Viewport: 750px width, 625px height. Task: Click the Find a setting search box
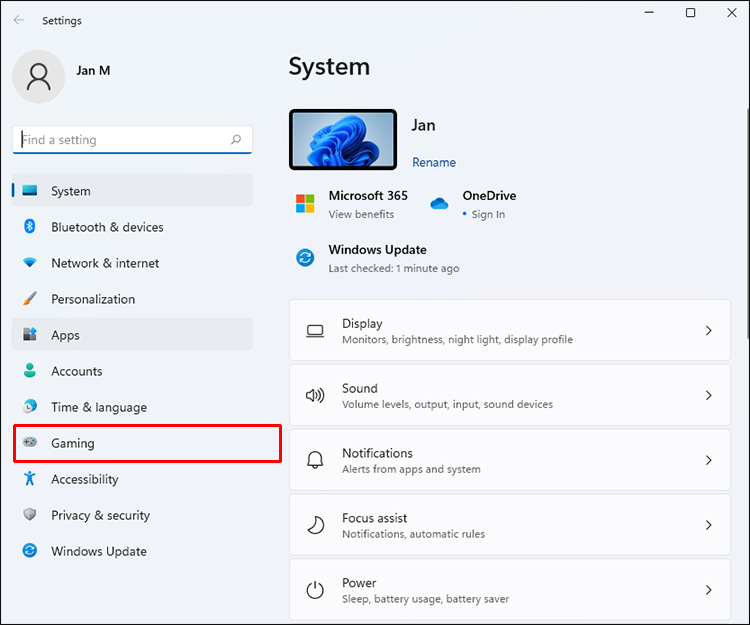(x=132, y=140)
